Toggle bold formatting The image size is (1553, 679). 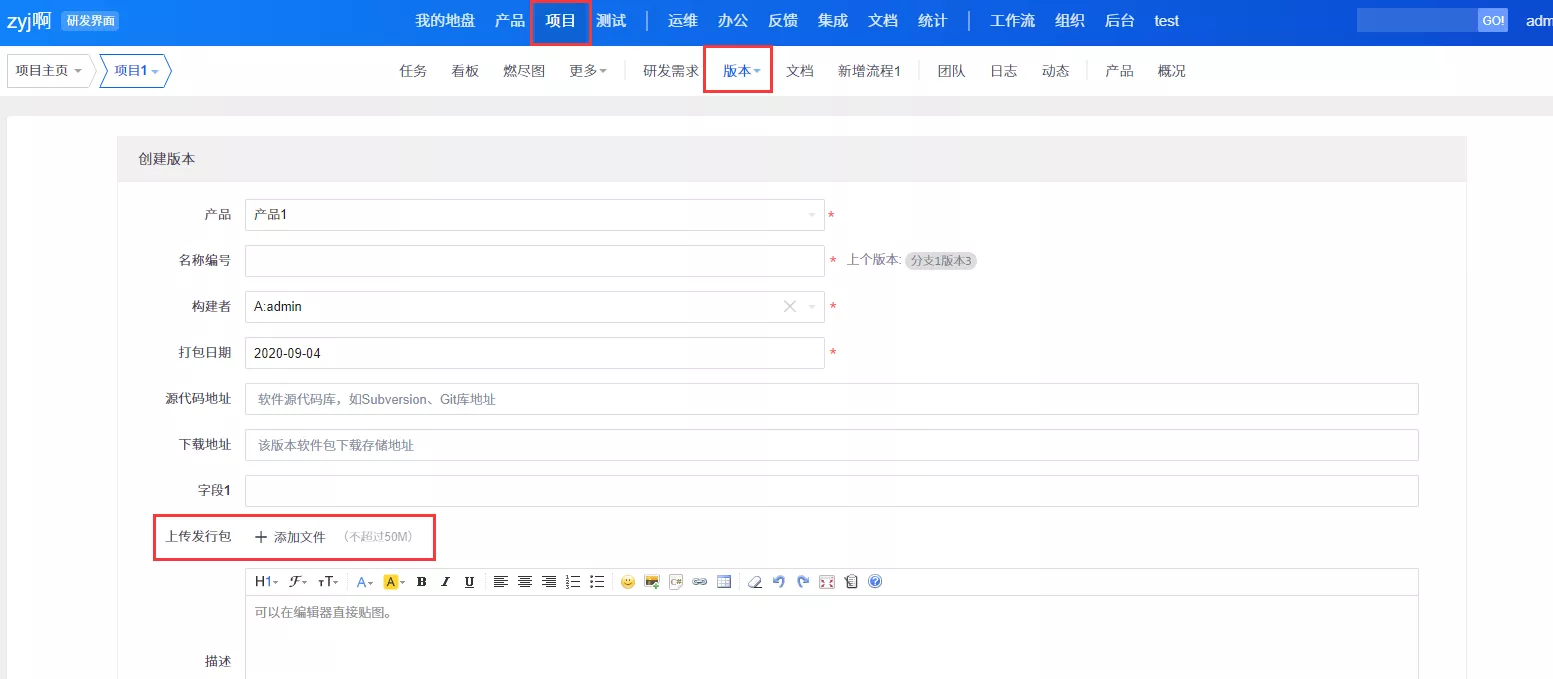(421, 582)
